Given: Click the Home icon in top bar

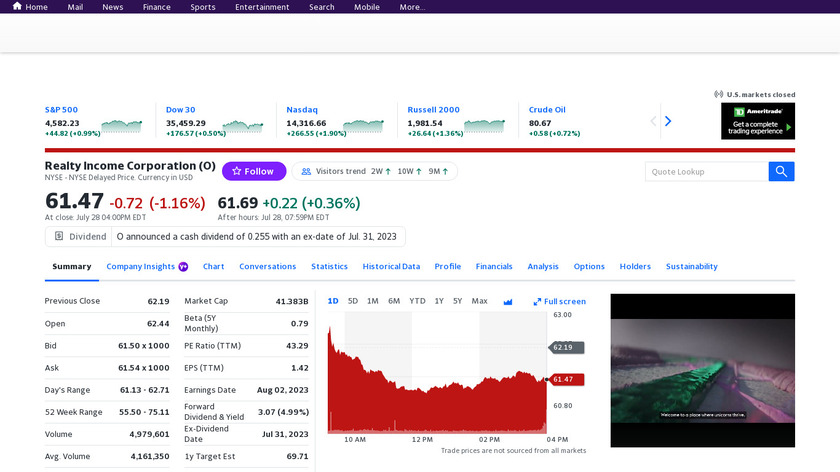Looking at the screenshot, I should coord(17,7).
